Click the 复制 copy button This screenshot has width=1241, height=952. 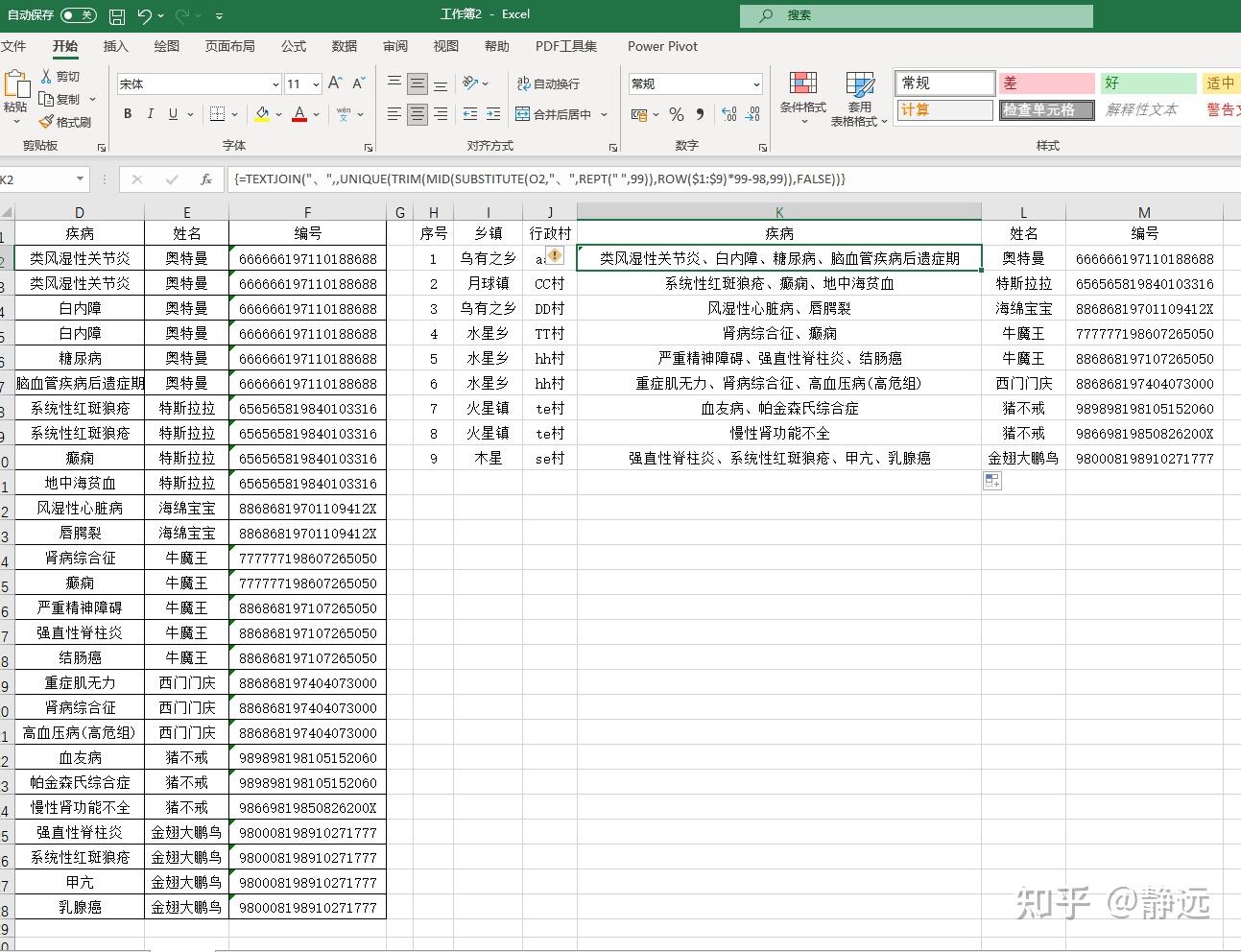(60, 99)
